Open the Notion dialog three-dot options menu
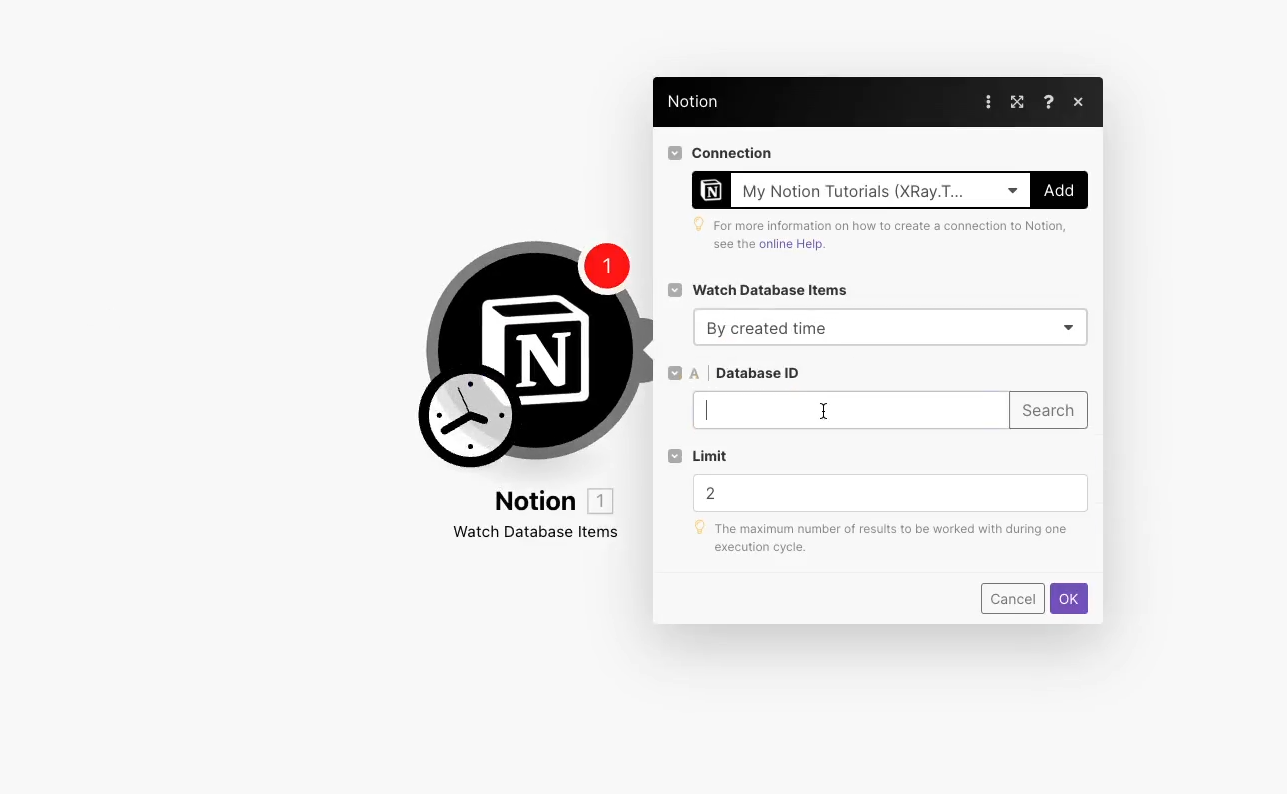 988,102
